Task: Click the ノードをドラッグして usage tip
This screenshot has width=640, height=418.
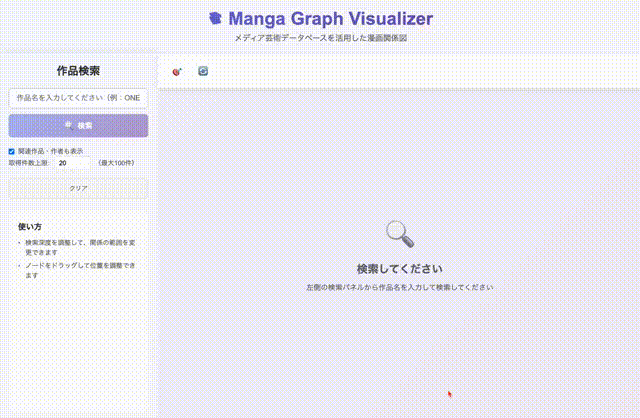Action: tap(80, 270)
